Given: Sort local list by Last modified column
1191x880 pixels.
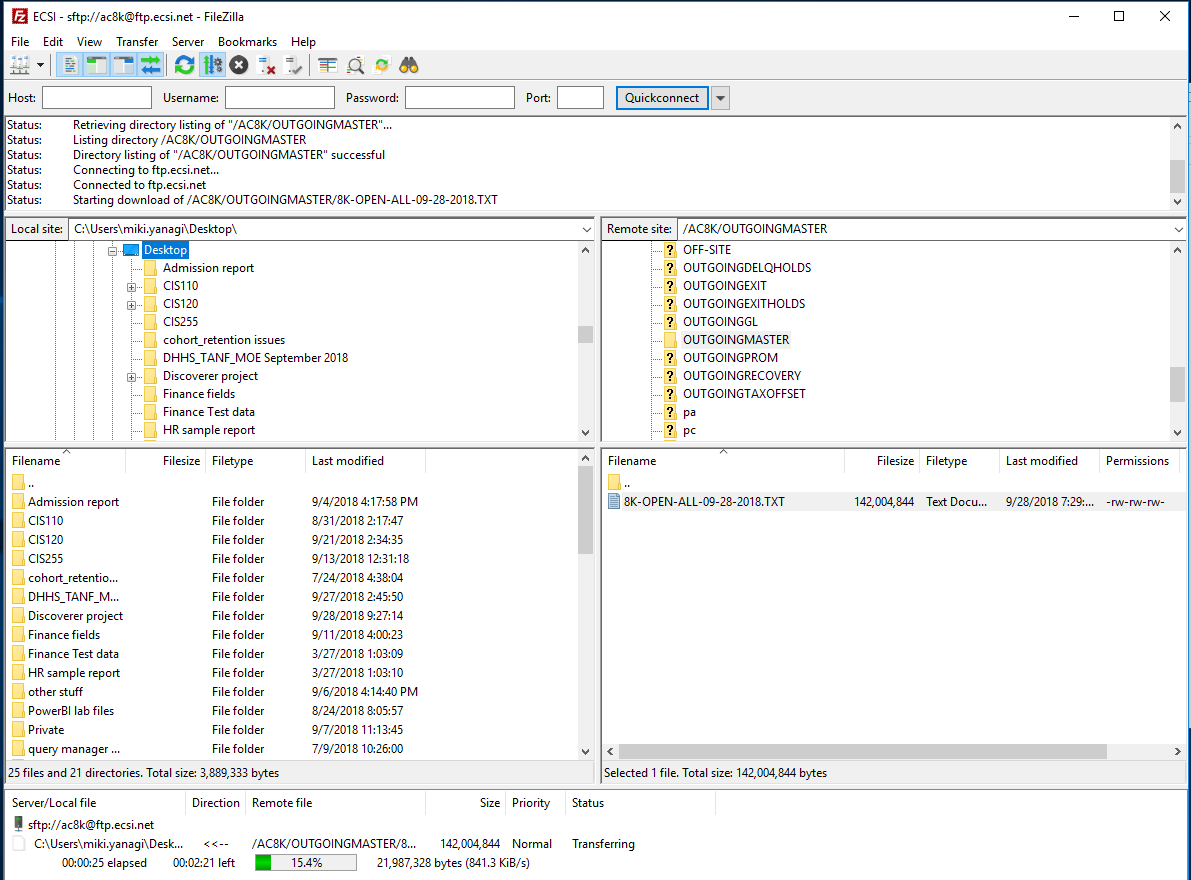Looking at the screenshot, I should pos(365,461).
